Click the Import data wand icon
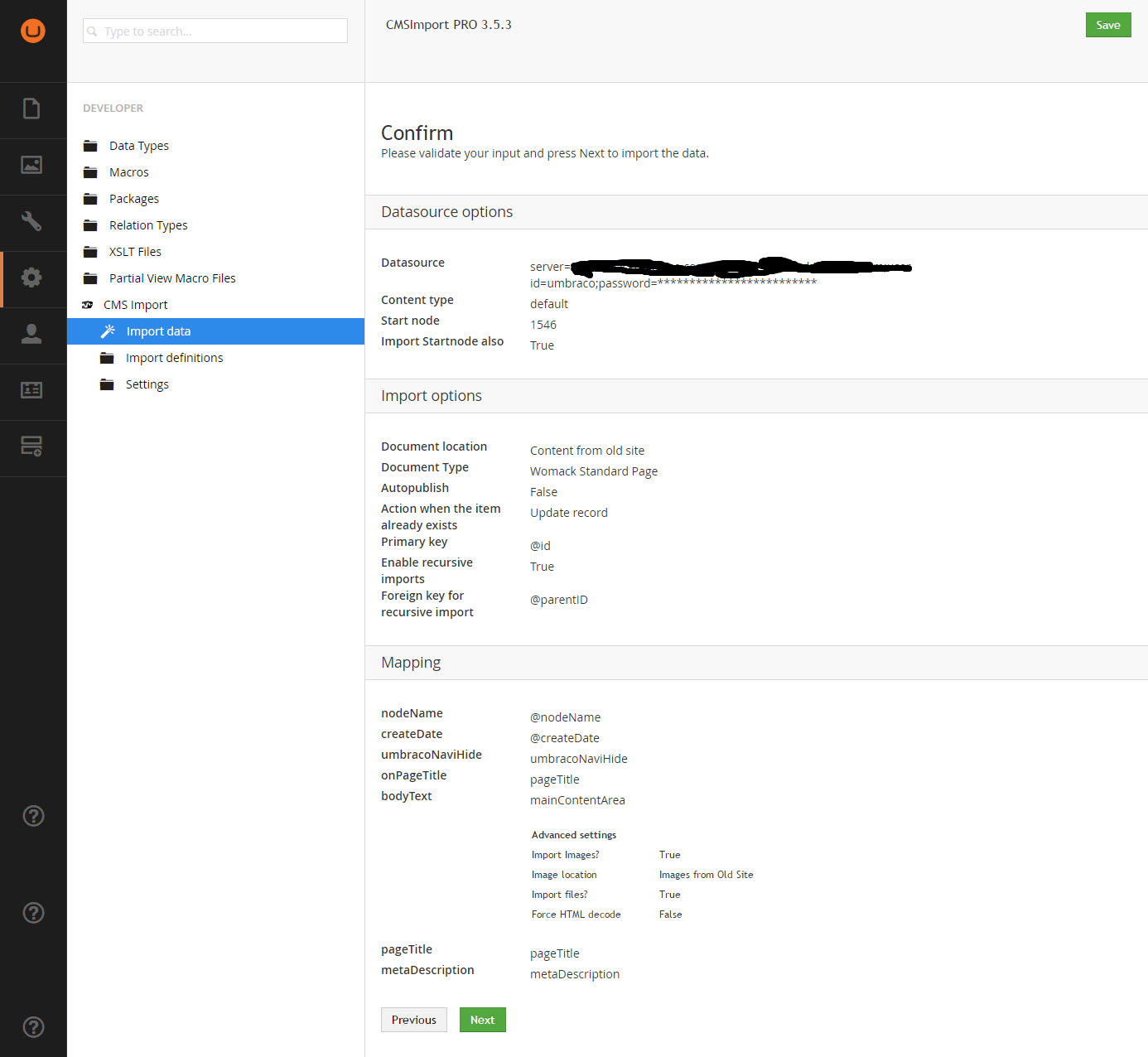1148x1057 pixels. click(x=108, y=331)
